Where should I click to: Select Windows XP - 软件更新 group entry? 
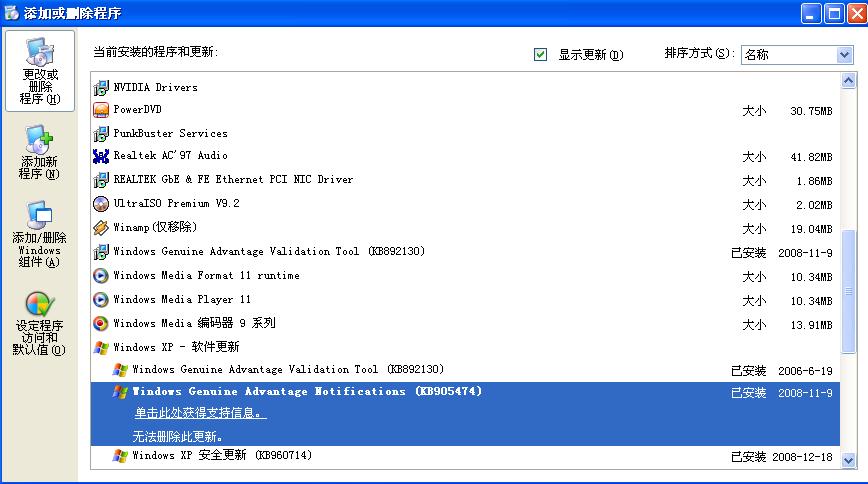tap(176, 347)
